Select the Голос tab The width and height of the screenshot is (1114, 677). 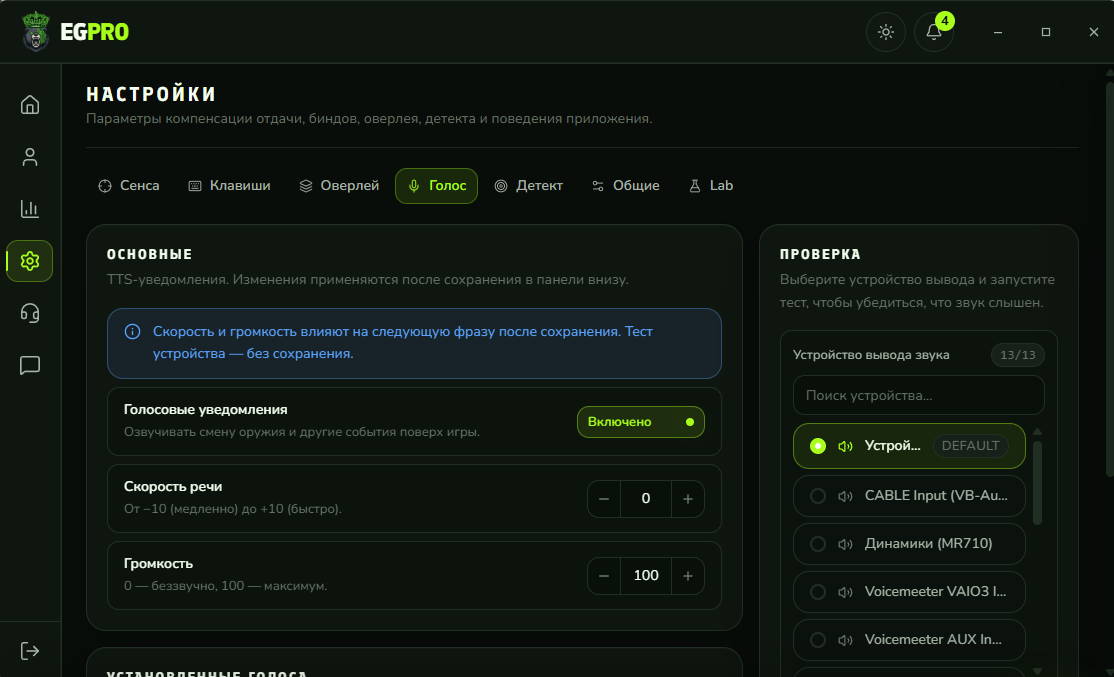(436, 186)
